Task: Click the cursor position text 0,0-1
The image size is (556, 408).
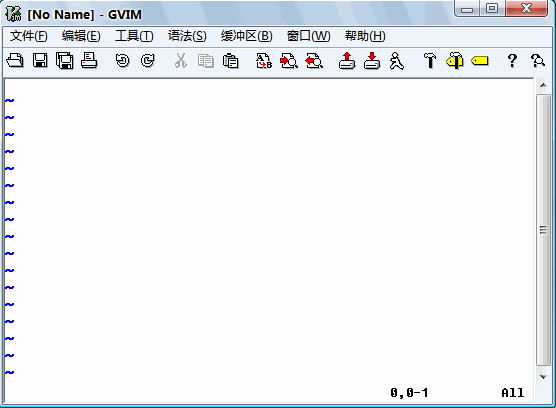Action: coord(409,392)
